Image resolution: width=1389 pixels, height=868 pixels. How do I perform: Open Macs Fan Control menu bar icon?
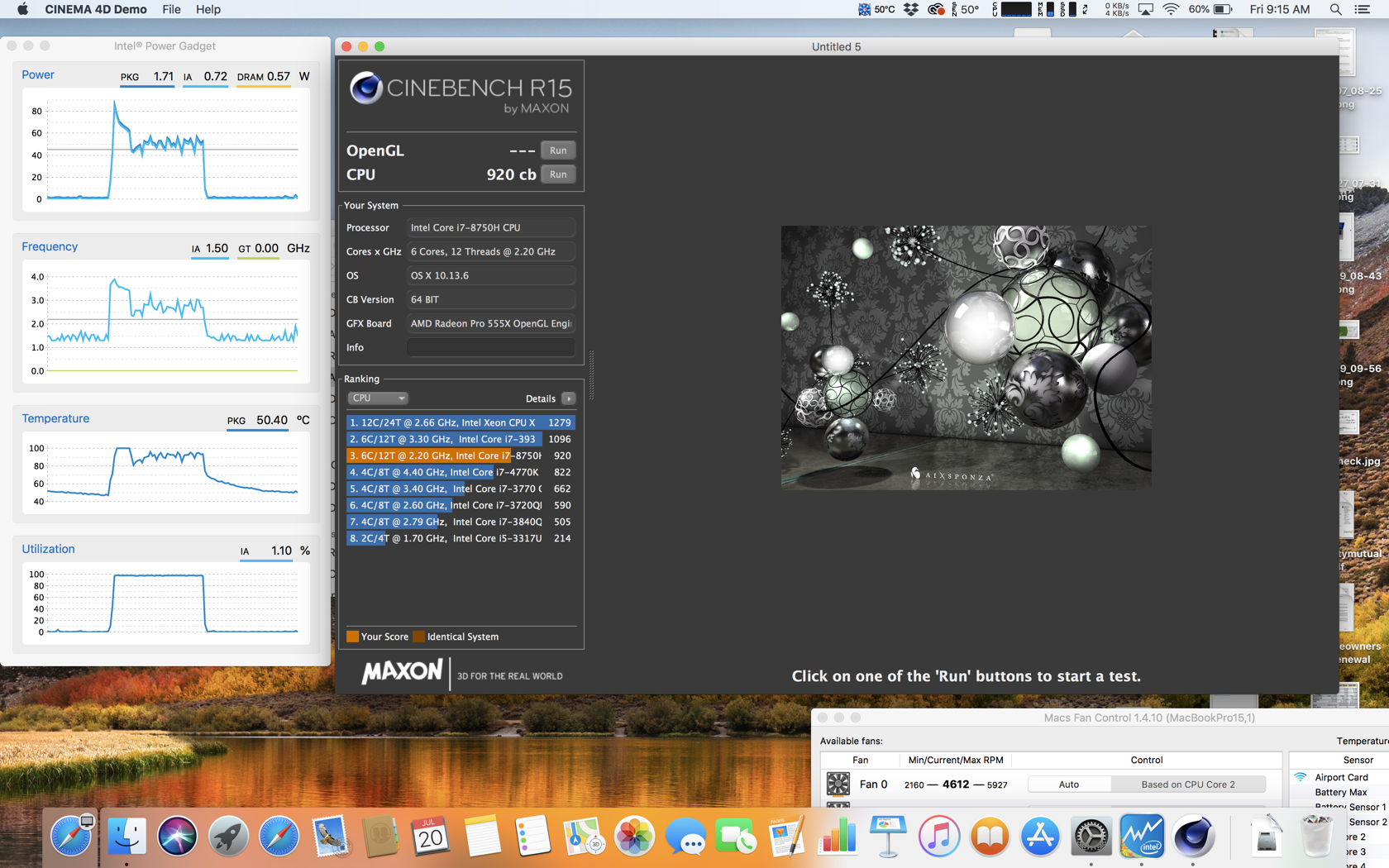(876, 9)
